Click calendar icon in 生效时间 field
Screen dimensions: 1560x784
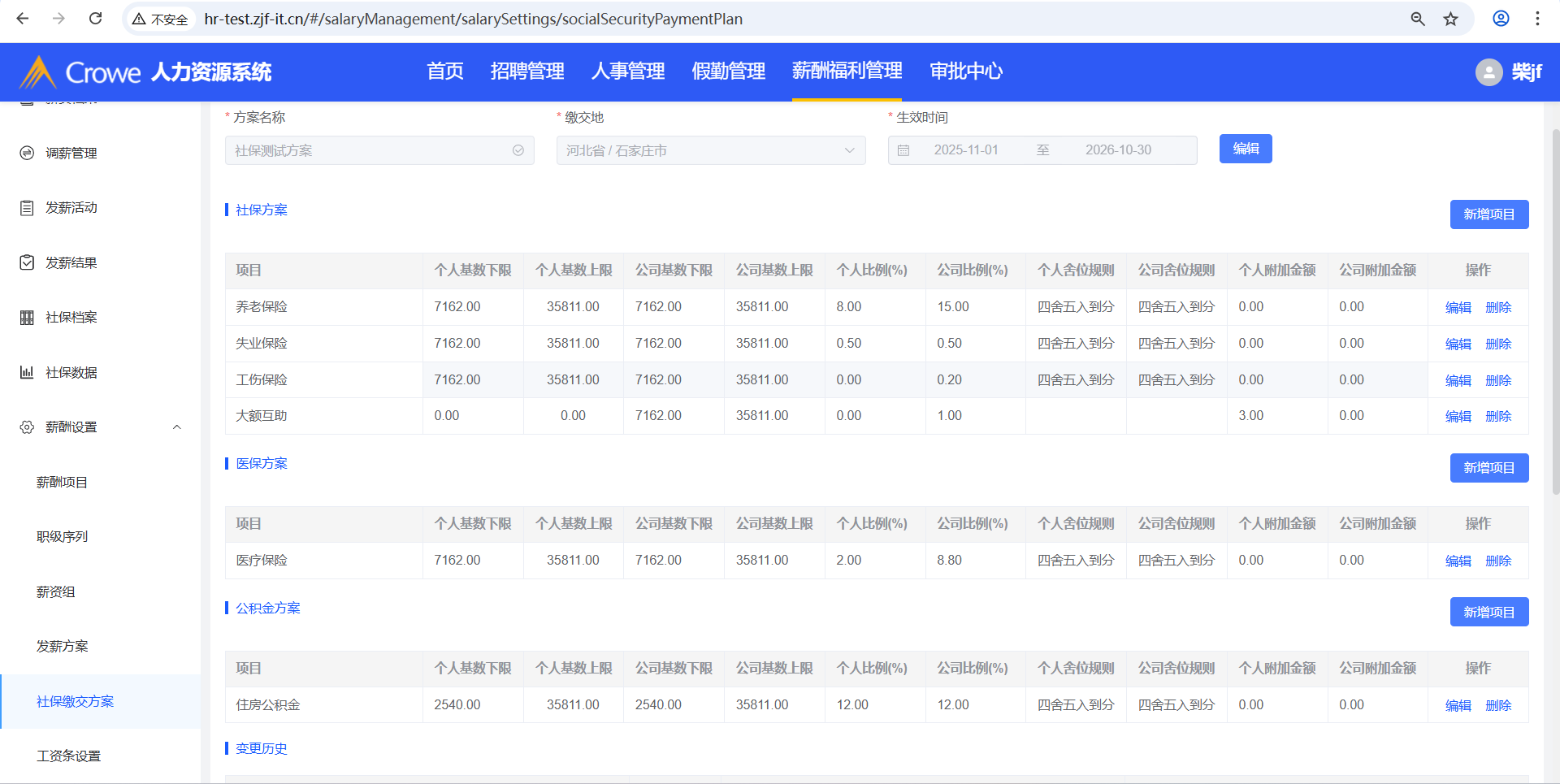pyautogui.click(x=903, y=150)
